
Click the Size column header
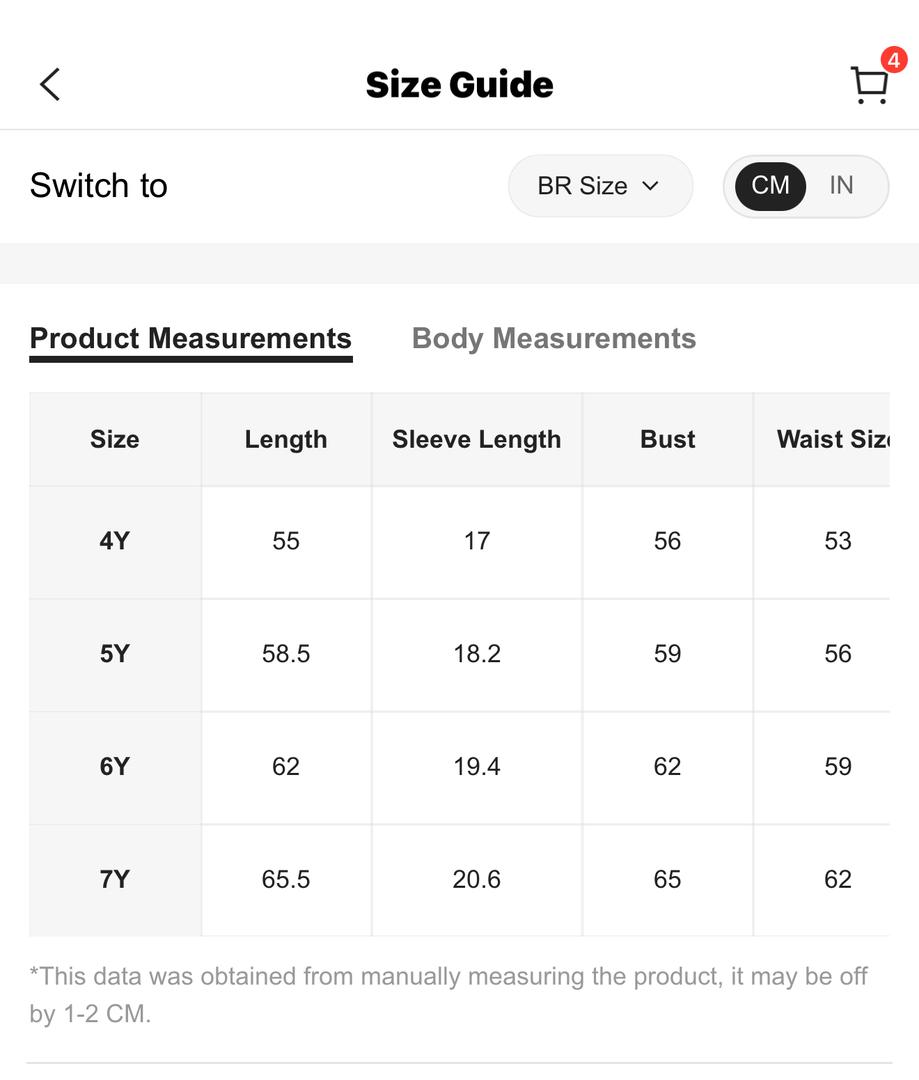115,439
